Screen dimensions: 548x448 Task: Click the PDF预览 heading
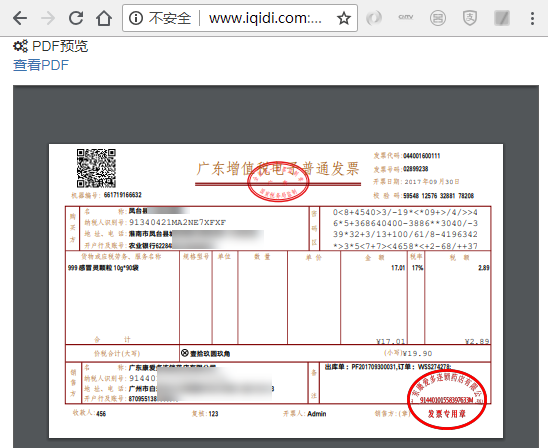point(60,46)
